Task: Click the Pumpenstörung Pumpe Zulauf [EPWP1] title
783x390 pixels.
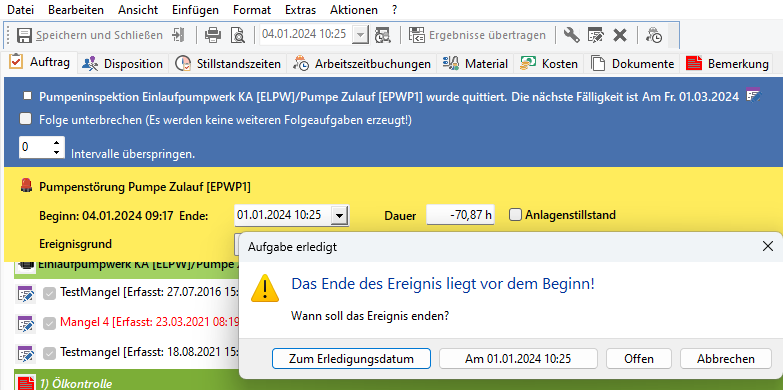Action: (x=145, y=187)
